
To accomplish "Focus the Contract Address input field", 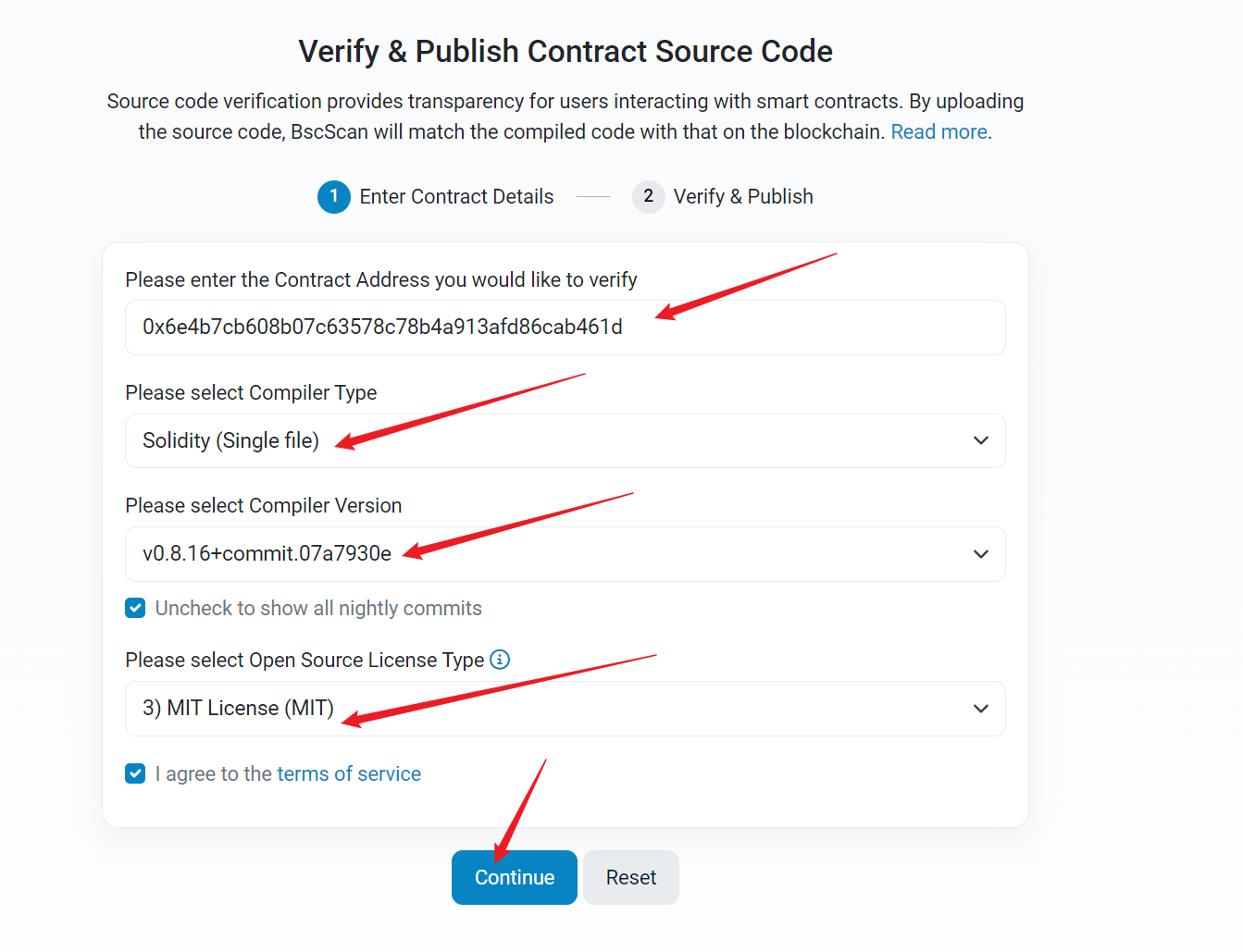I will (565, 328).
